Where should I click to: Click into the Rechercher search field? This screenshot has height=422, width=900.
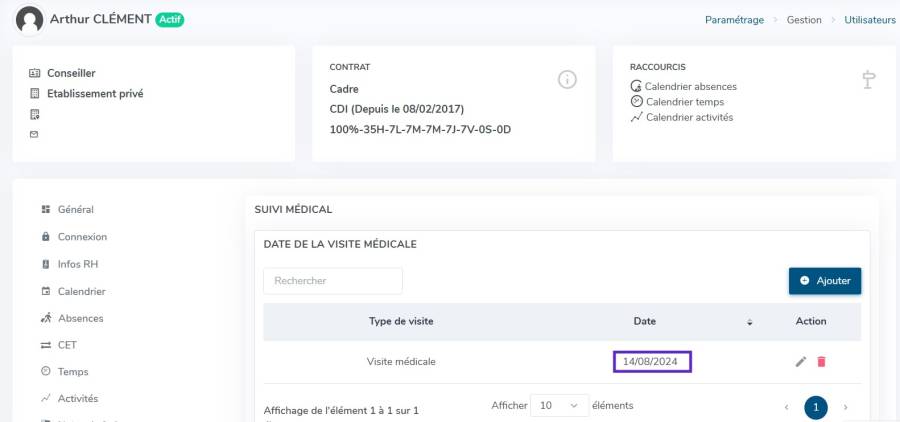point(332,281)
